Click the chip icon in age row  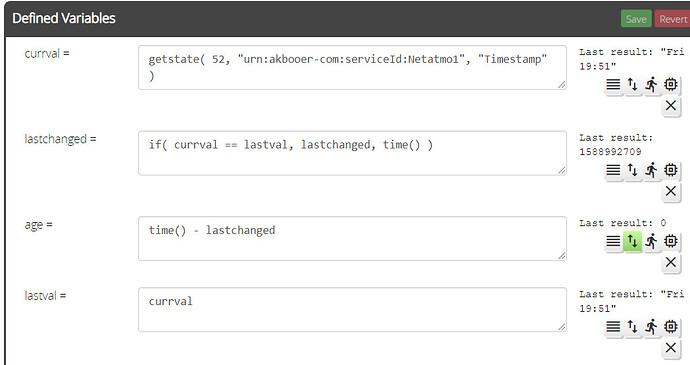(x=671, y=241)
